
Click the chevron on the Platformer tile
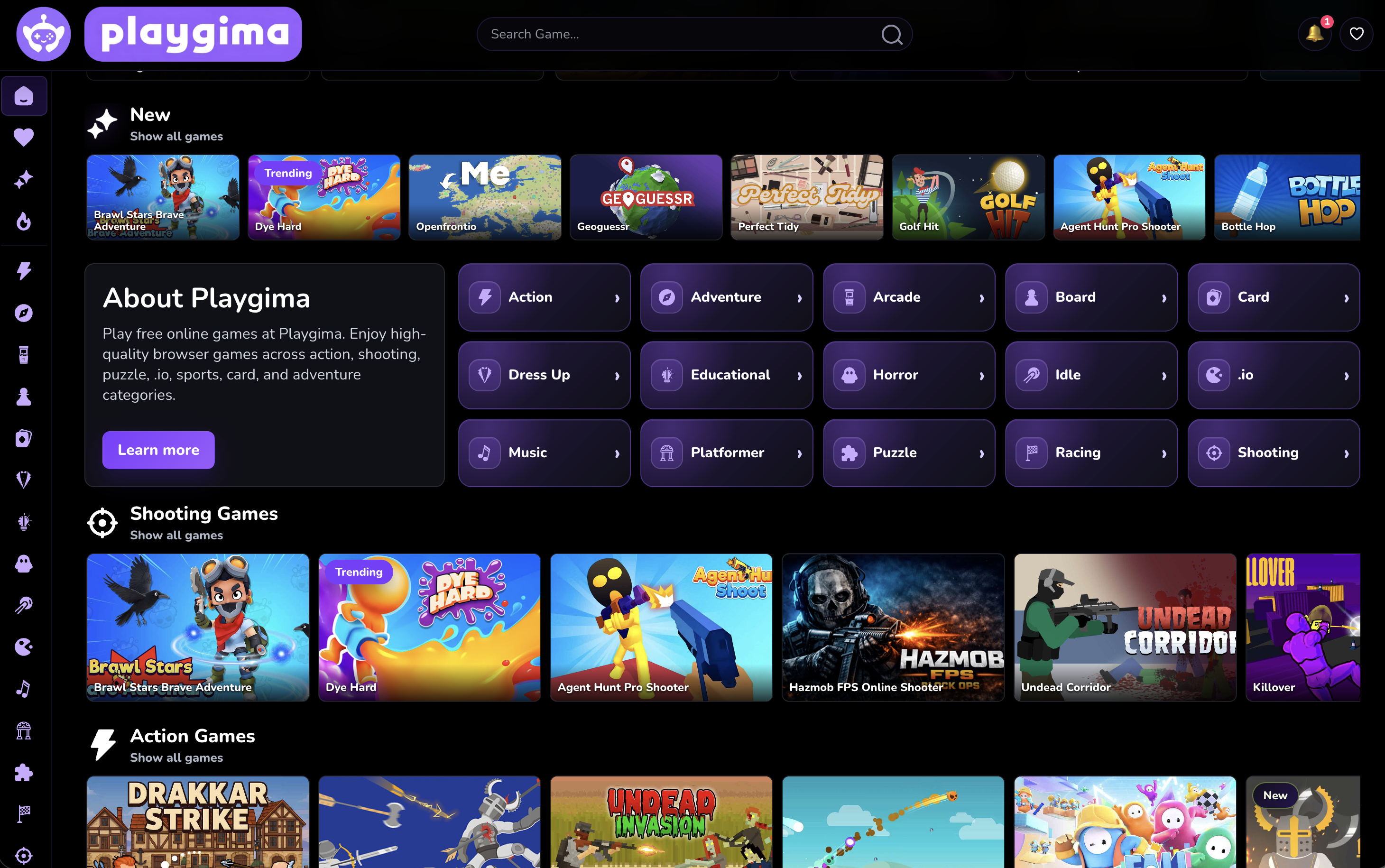(x=800, y=453)
